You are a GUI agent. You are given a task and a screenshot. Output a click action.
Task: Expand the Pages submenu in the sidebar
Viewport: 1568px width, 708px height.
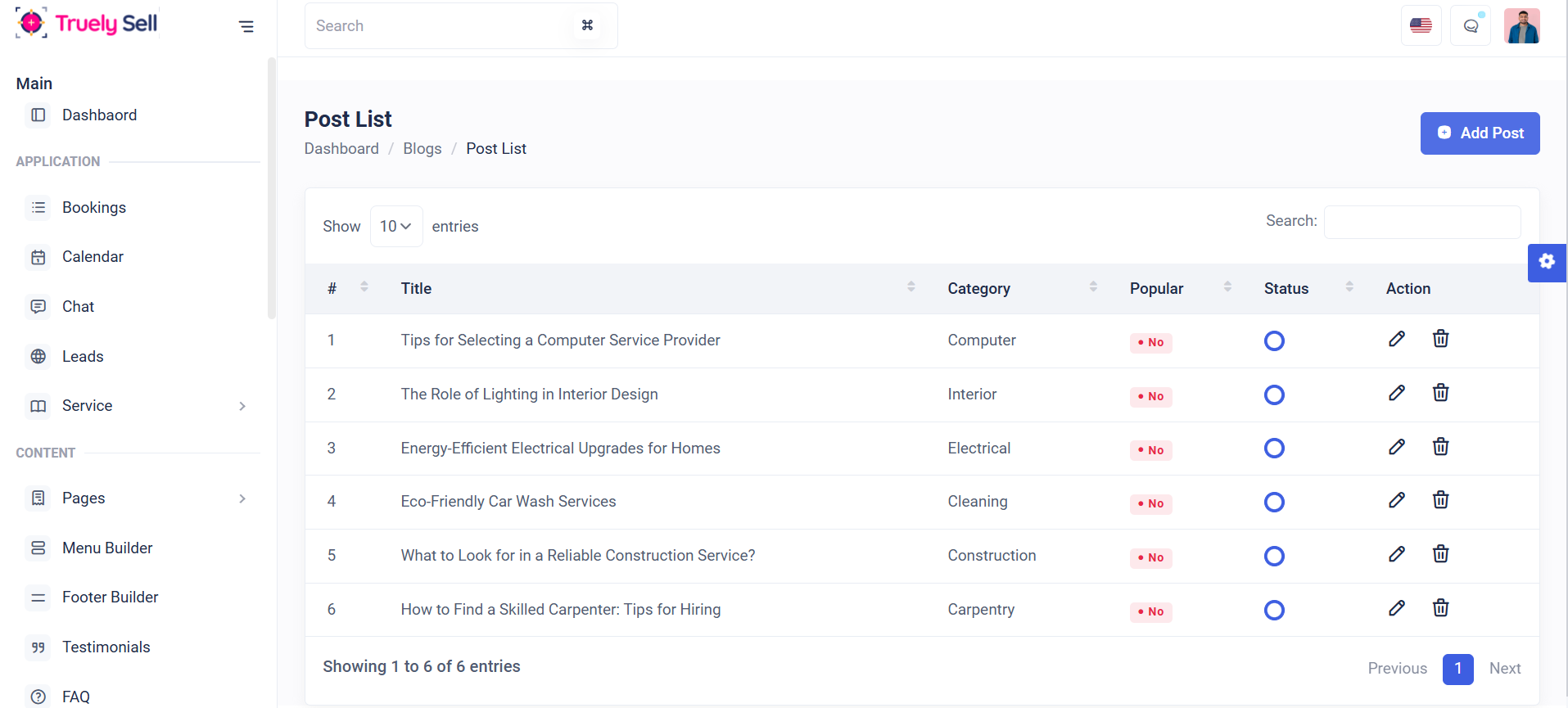point(242,498)
